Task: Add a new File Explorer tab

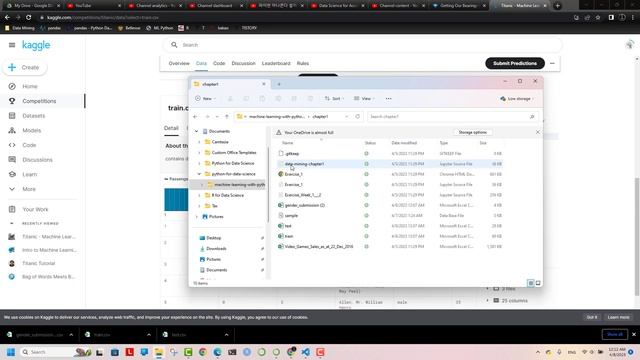Action: [x=279, y=84]
